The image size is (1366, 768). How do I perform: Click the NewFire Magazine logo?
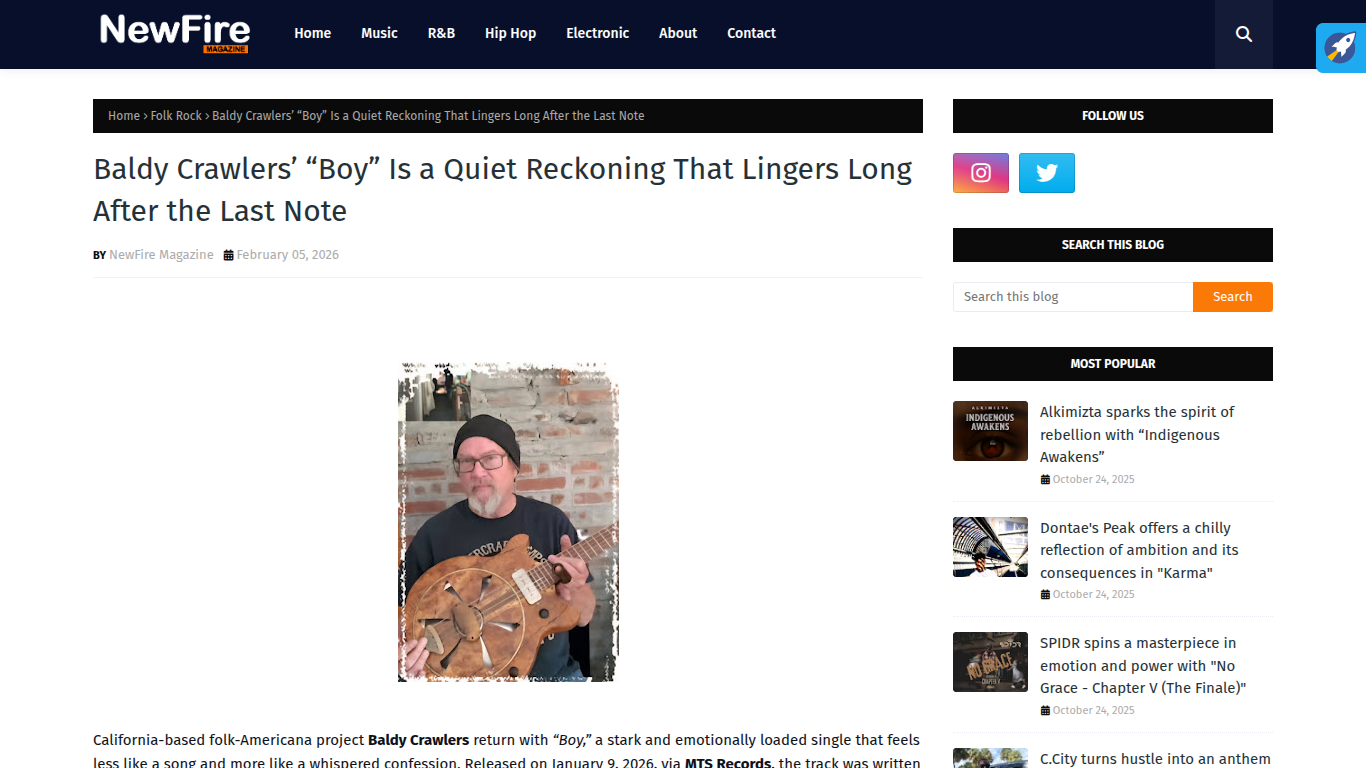(x=174, y=33)
